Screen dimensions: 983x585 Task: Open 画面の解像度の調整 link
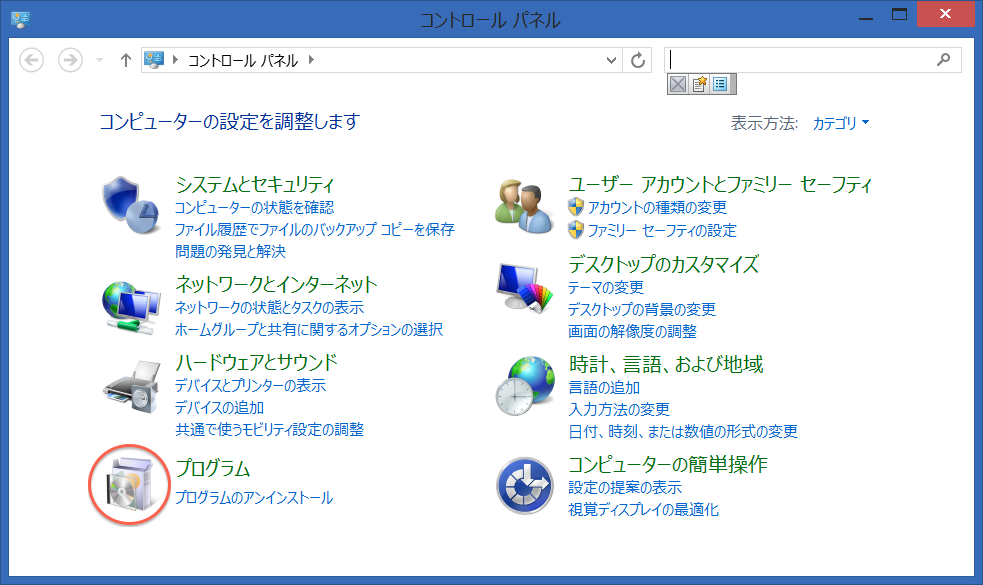[x=633, y=332]
